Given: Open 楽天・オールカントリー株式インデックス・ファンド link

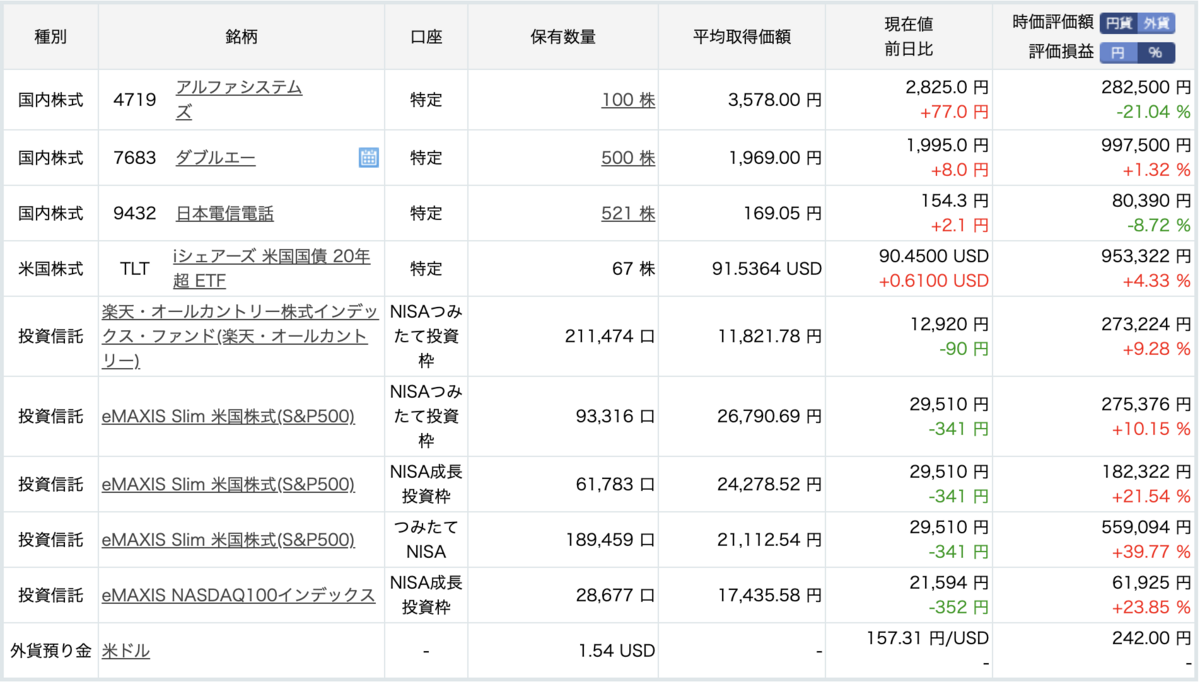Looking at the screenshot, I should (242, 336).
